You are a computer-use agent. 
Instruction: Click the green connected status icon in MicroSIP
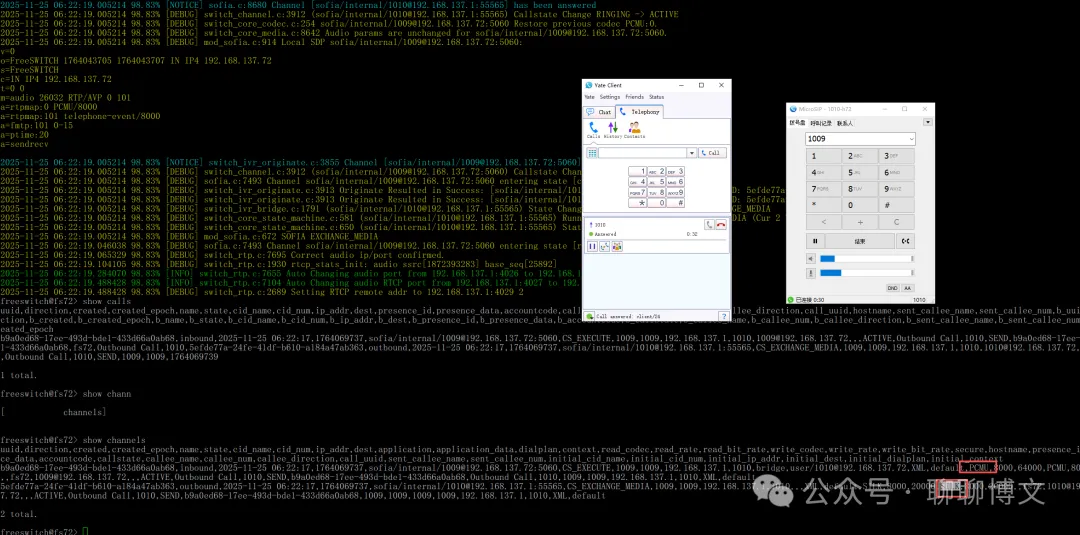[x=791, y=300]
